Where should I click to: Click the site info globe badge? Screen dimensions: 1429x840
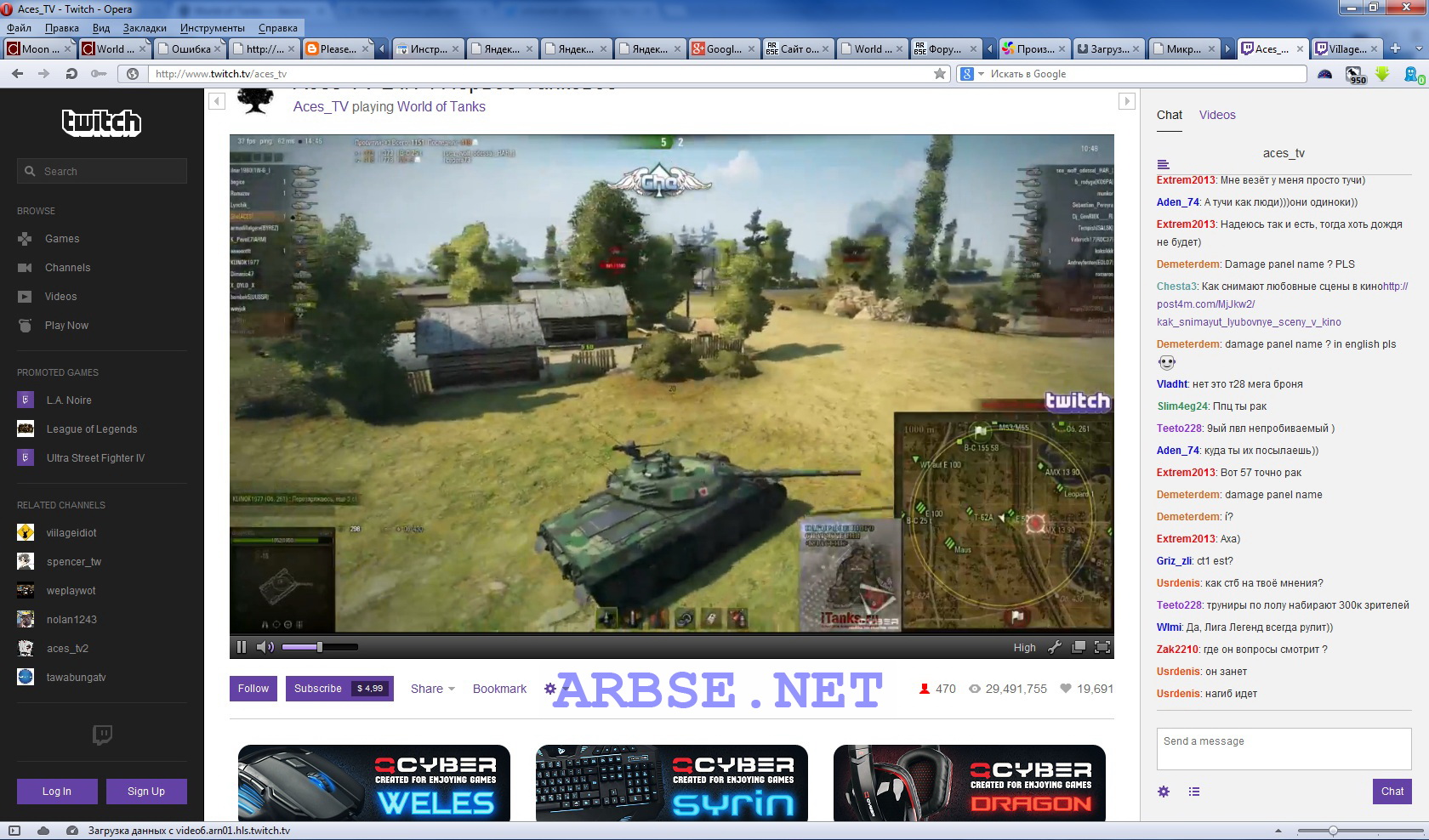click(133, 74)
